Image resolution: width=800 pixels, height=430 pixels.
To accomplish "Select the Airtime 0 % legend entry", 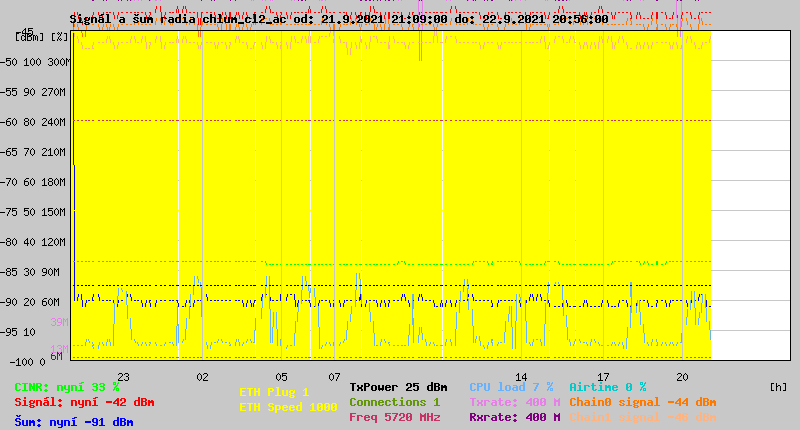I will click(x=607, y=387).
